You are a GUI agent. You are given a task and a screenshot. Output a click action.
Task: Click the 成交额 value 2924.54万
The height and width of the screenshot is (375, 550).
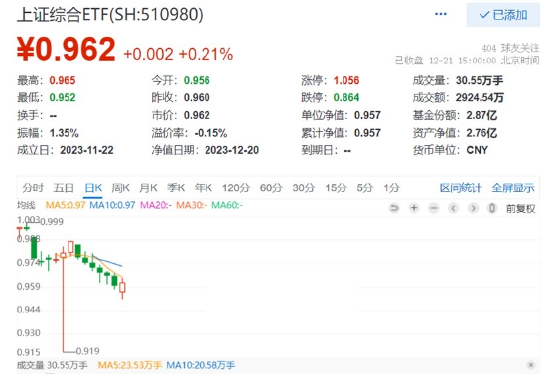pos(479,97)
